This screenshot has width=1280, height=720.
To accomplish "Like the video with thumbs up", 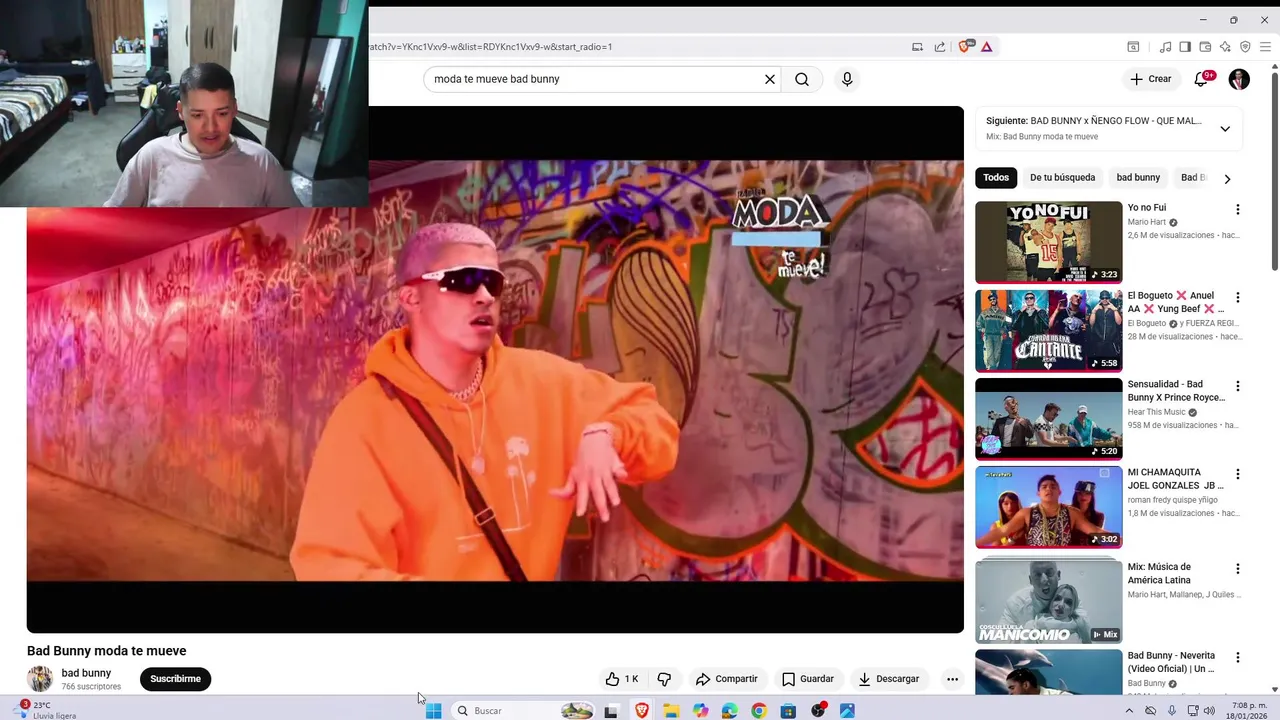I will click(x=621, y=679).
